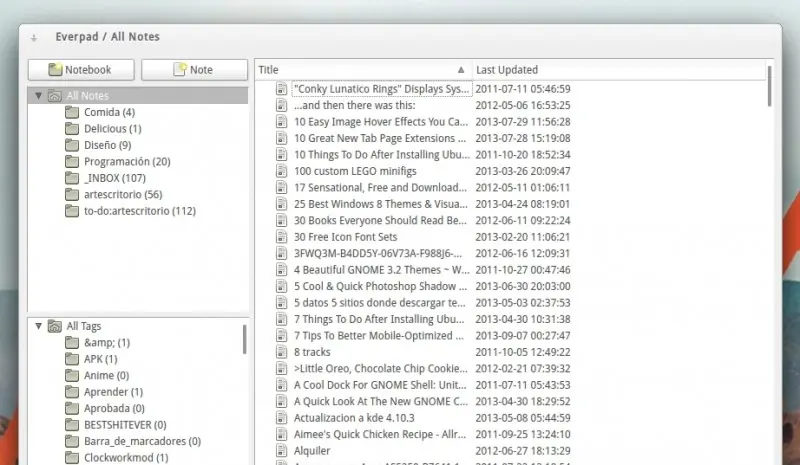Sort by the Title column header
The height and width of the screenshot is (465, 800).
(363, 70)
